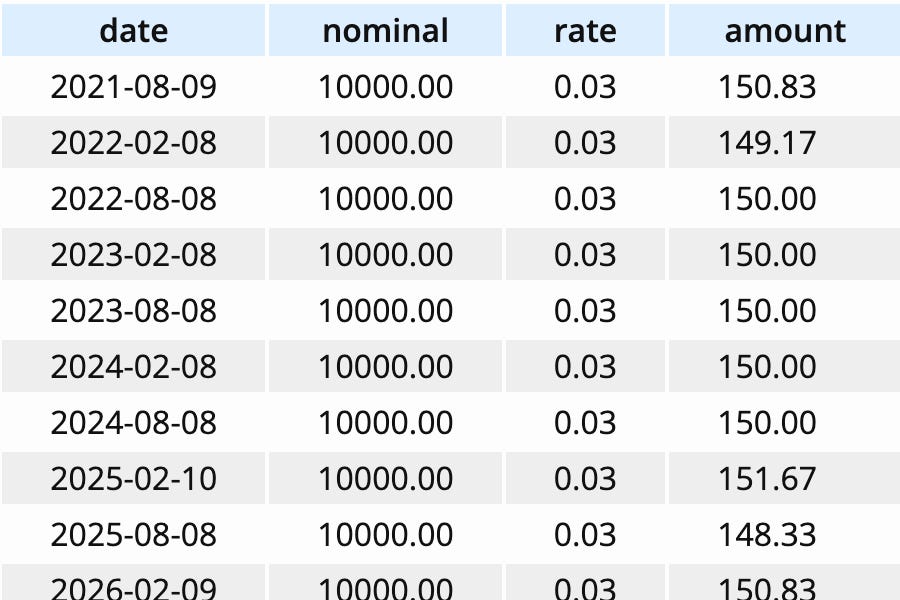900x600 pixels.
Task: Select the row dated 2021-08-09
Action: (x=133, y=87)
